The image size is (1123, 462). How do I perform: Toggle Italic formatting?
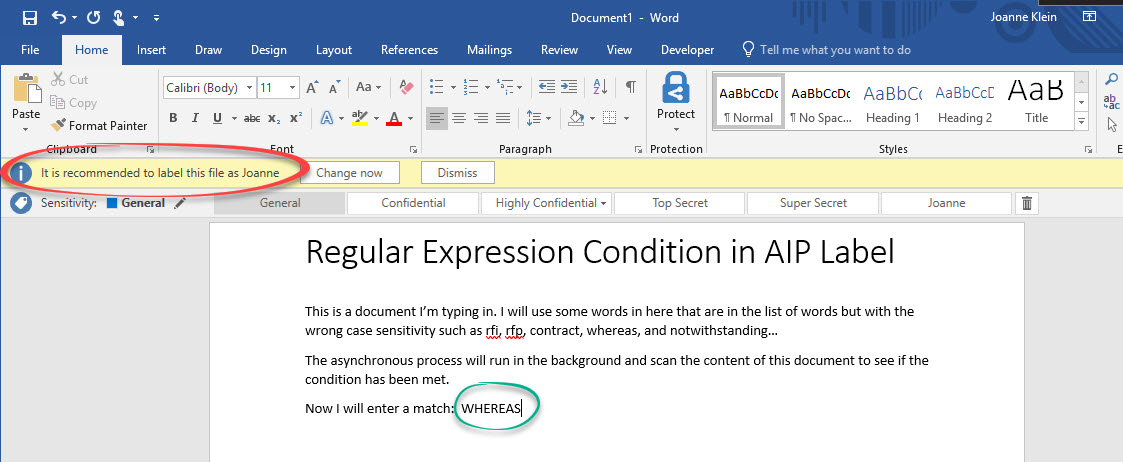click(194, 118)
